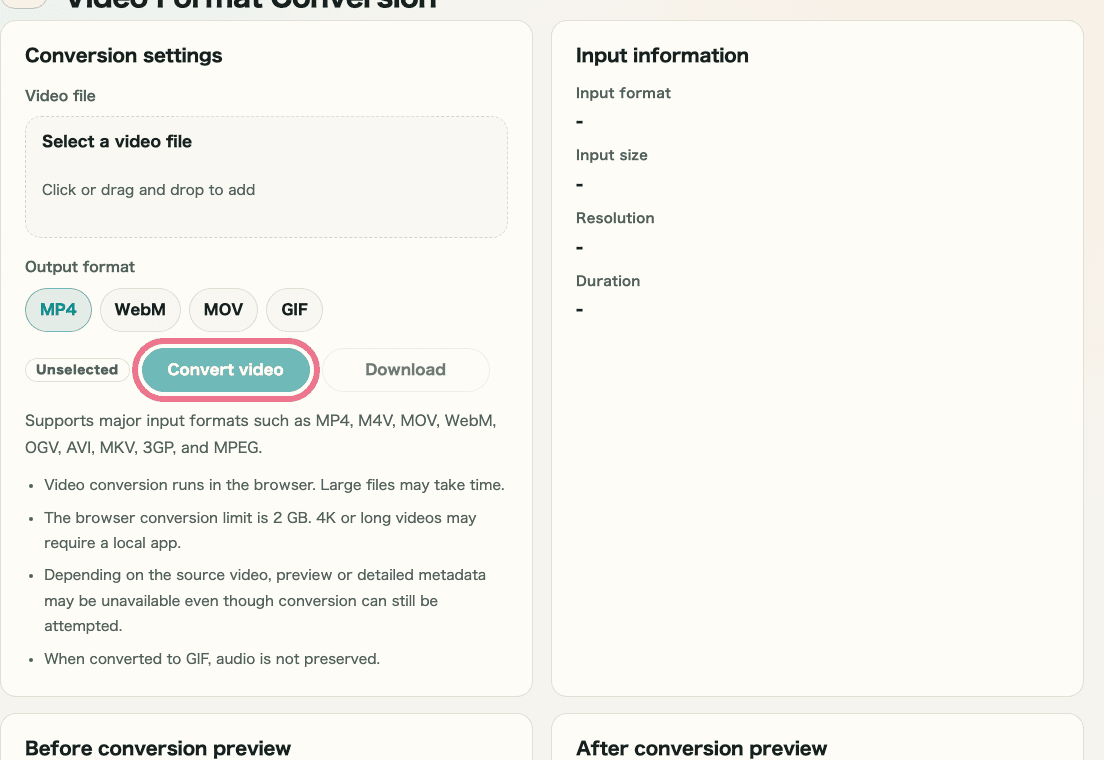Click the After conversion preview section

pyautogui.click(x=701, y=748)
